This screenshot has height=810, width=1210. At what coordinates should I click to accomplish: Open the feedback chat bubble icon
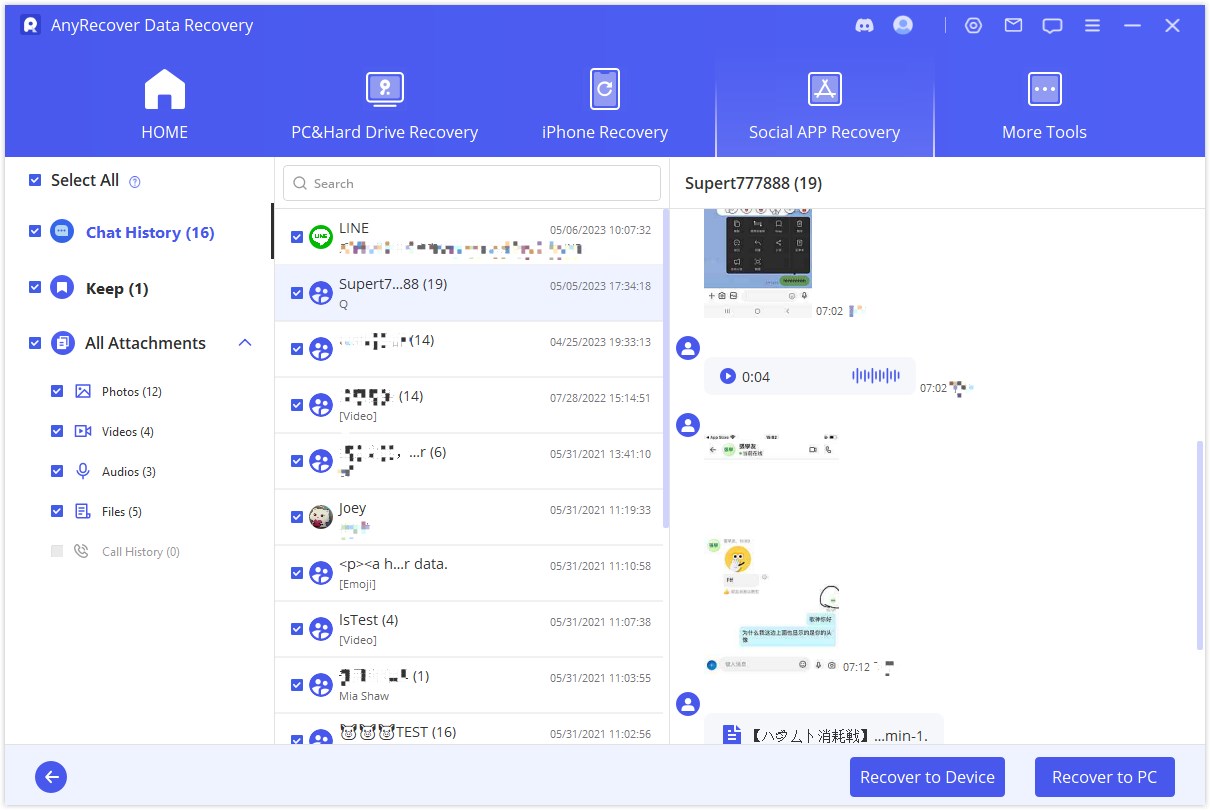point(1052,26)
